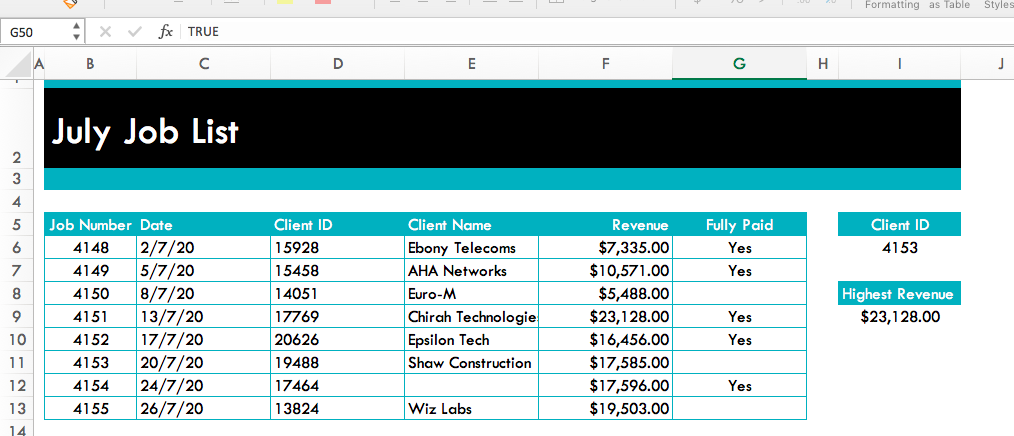Select column F header
The image size is (1014, 436).
pos(605,64)
